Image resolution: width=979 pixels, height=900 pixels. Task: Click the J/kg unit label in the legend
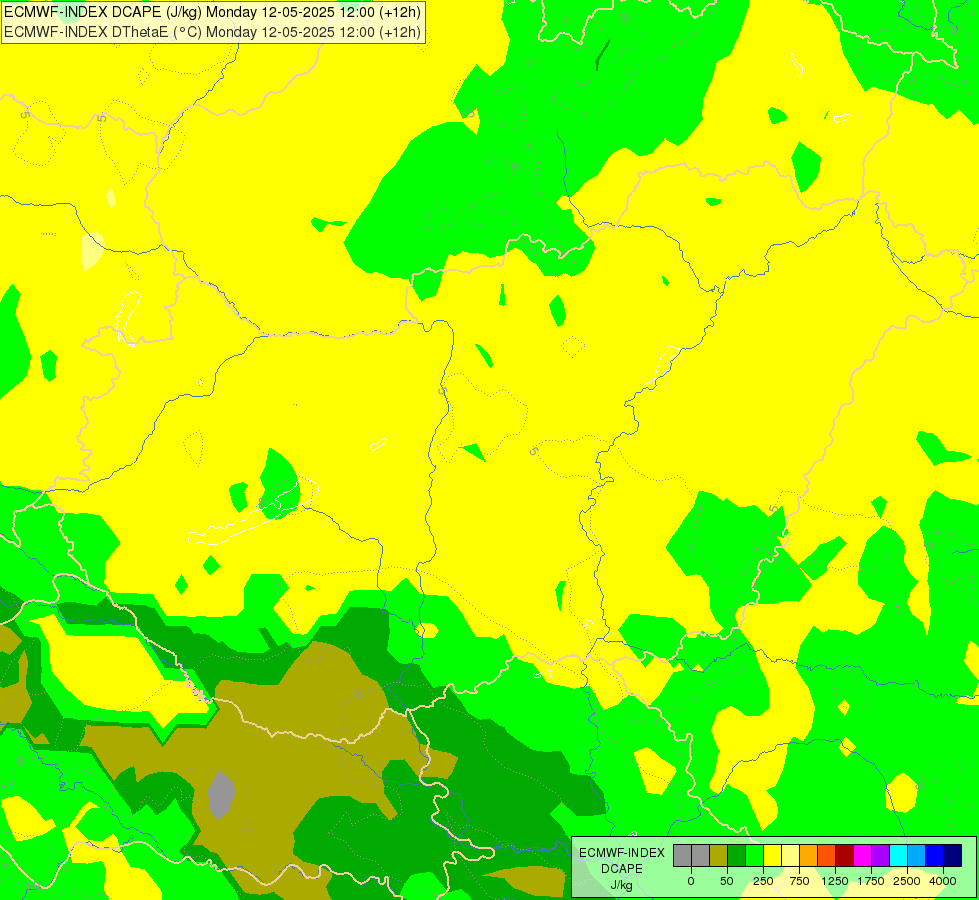click(621, 885)
